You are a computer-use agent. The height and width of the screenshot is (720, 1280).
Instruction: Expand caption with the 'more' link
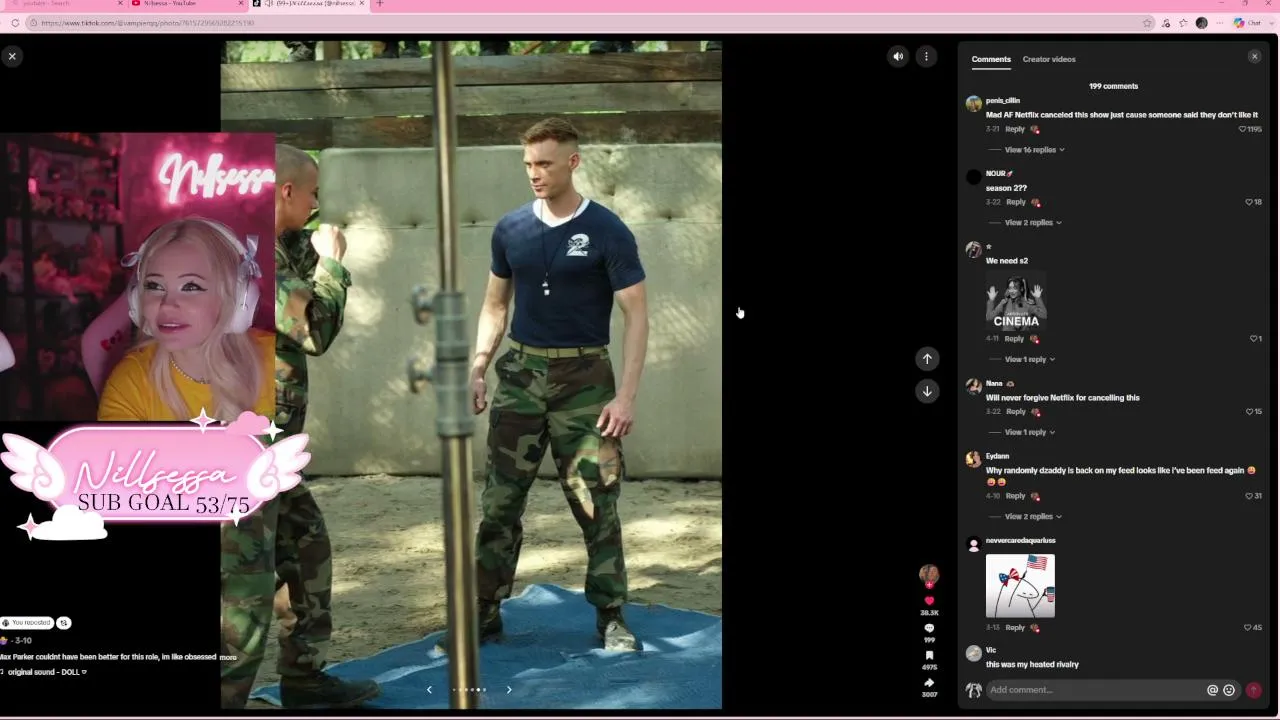point(228,657)
